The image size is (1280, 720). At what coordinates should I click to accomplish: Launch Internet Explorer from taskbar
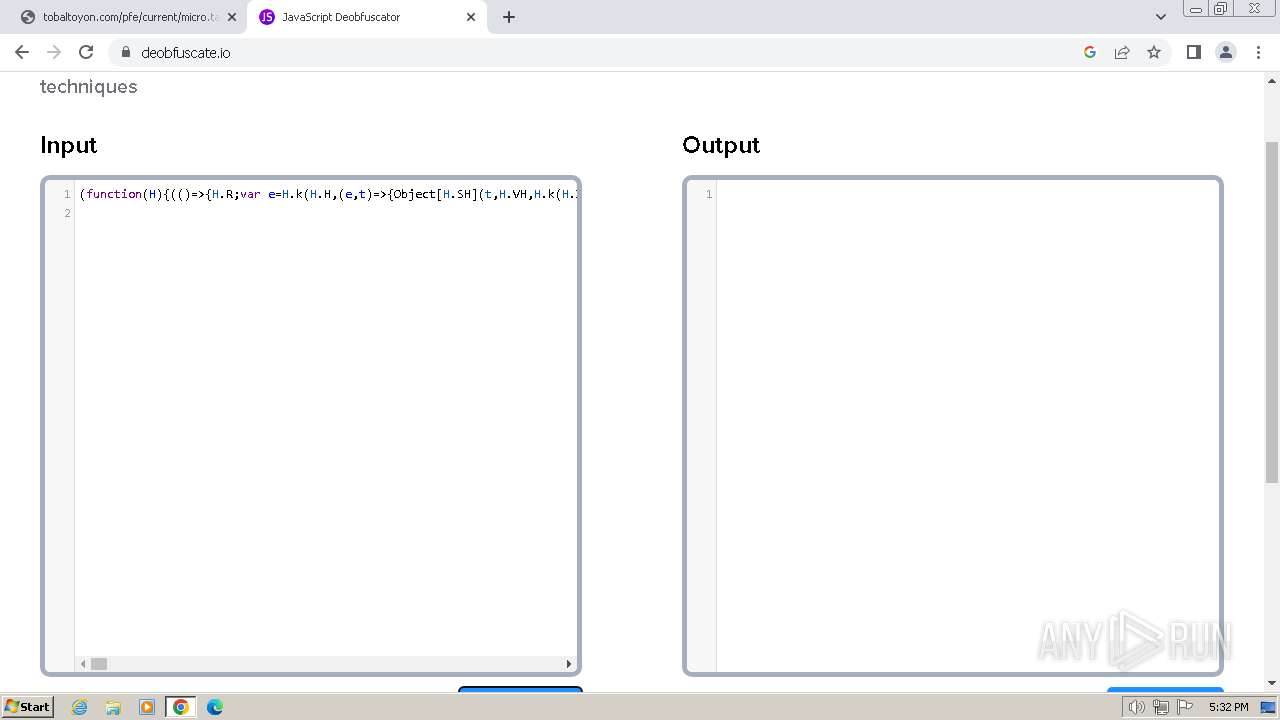[80, 707]
